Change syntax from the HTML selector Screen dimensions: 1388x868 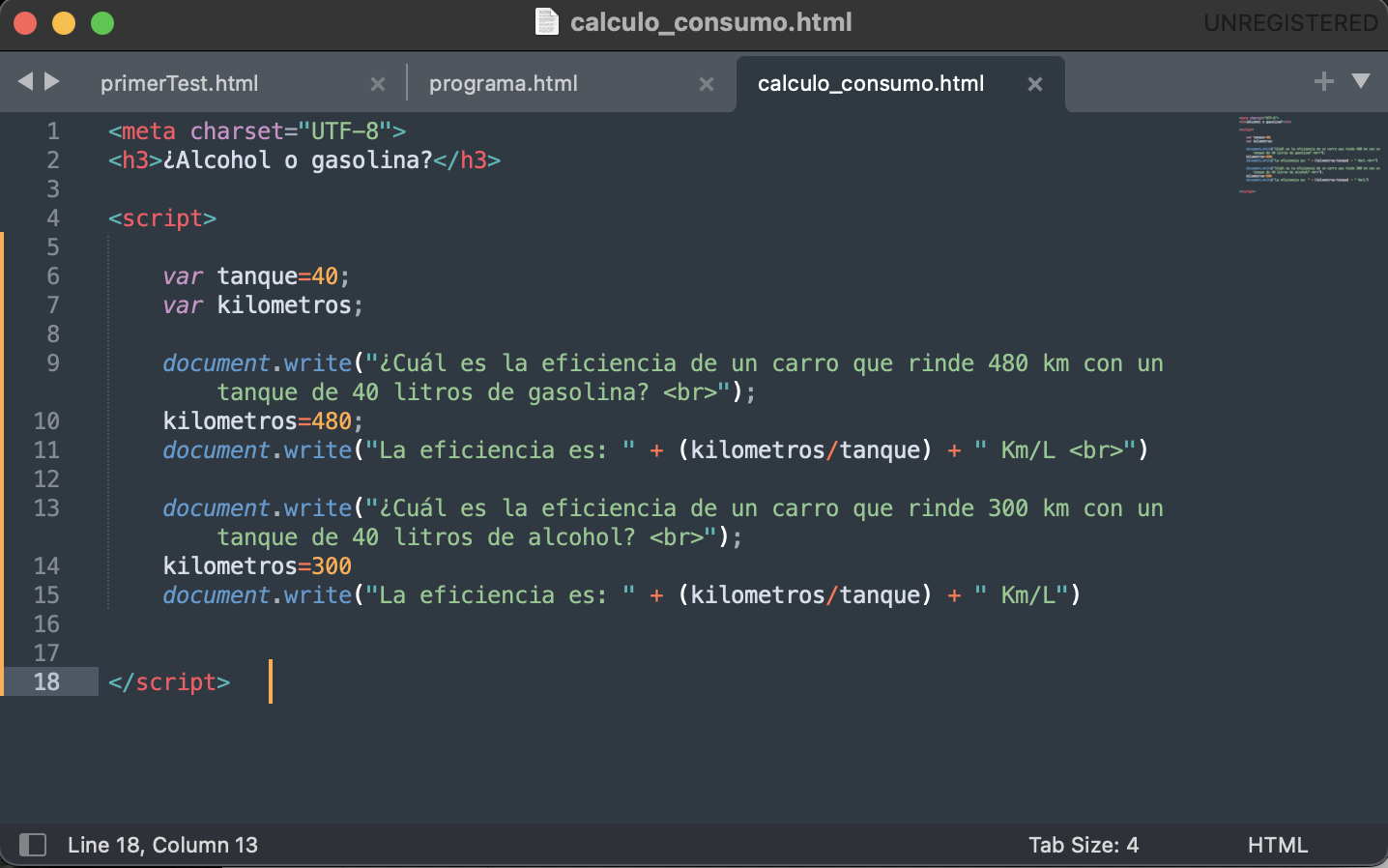pyautogui.click(x=1277, y=845)
